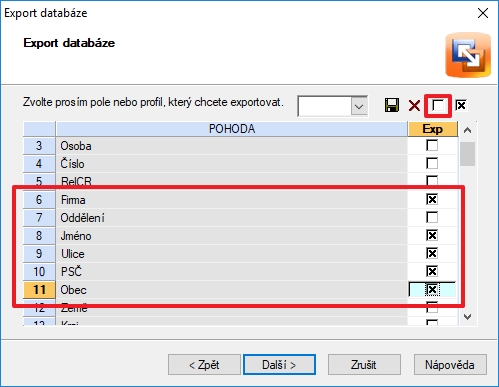Select row number 3 header
499x387 pixels.
(39, 146)
